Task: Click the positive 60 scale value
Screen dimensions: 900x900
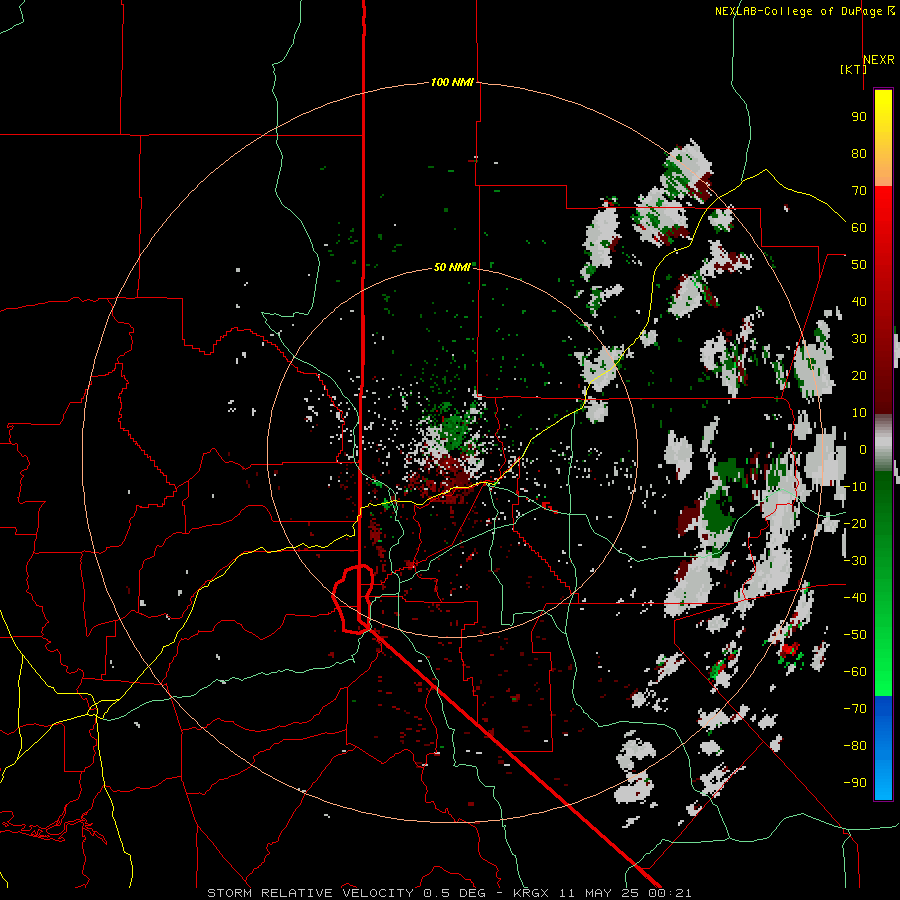Action: tap(859, 228)
